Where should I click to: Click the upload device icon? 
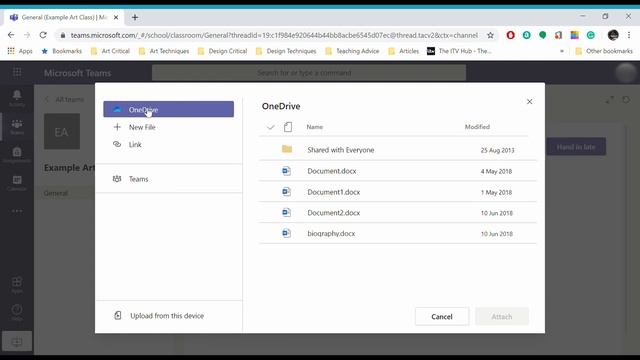(118, 315)
